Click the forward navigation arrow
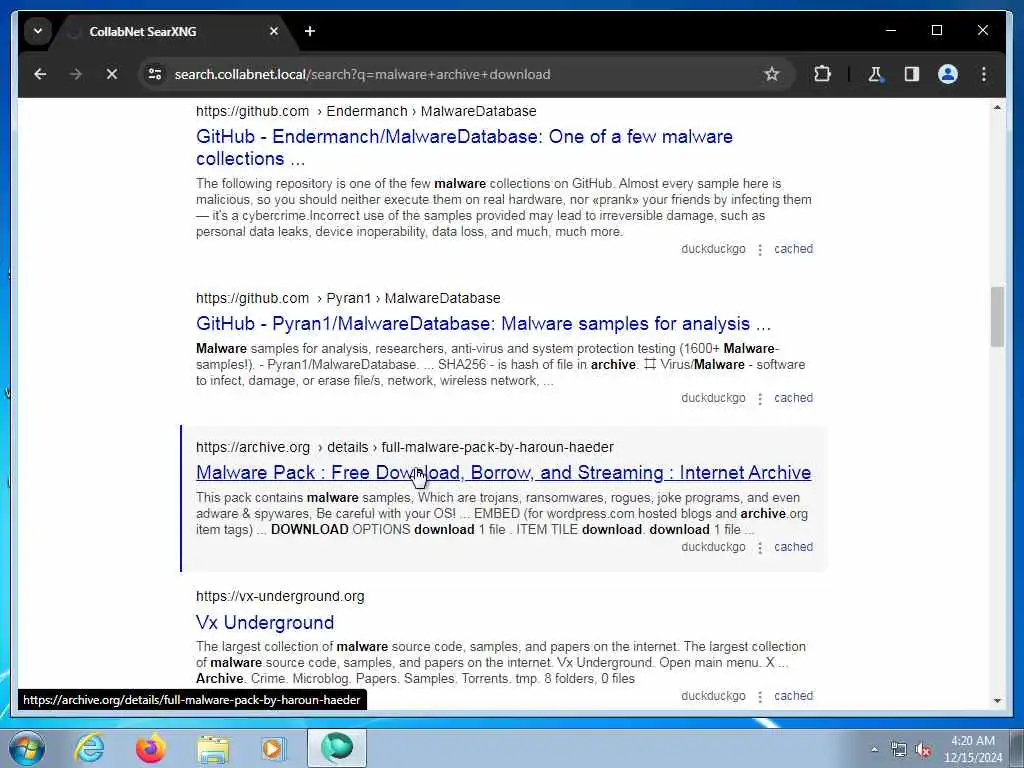The height and width of the screenshot is (768, 1024). pyautogui.click(x=76, y=74)
